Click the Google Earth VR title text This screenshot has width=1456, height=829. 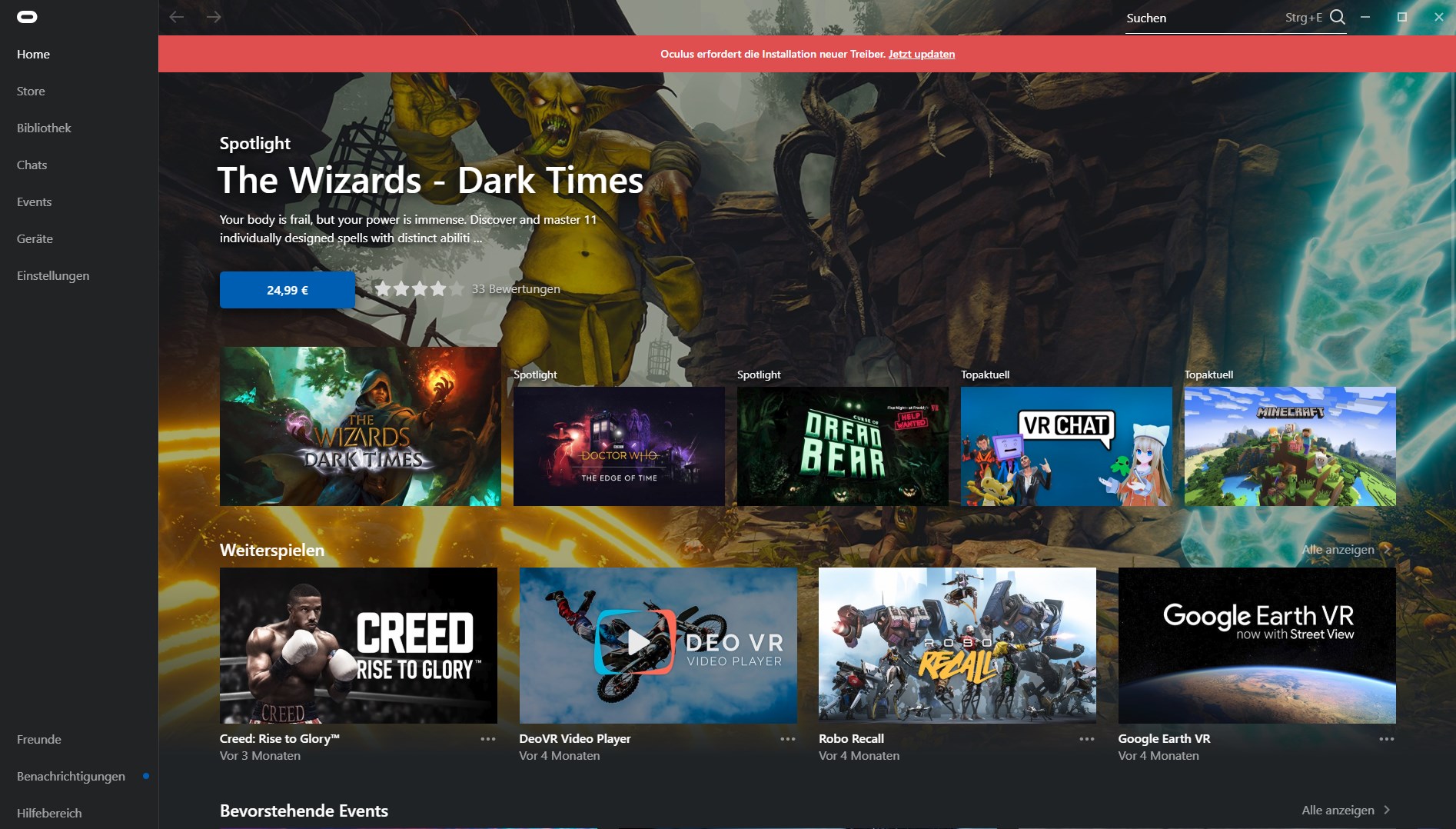pyautogui.click(x=1164, y=738)
